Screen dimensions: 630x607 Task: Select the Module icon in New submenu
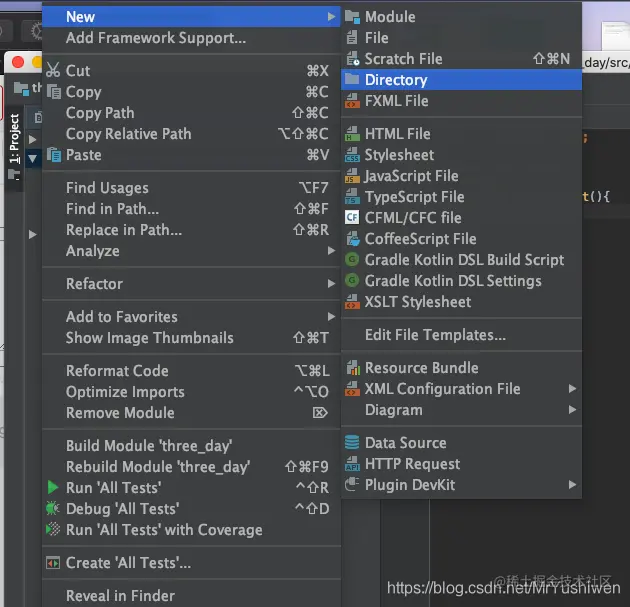coord(352,17)
